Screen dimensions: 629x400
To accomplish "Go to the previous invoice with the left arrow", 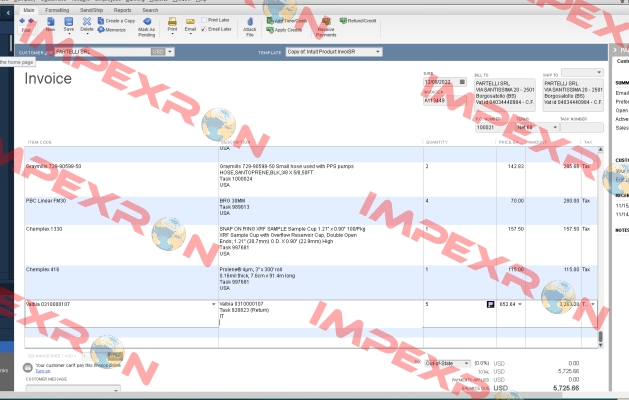I will [x=22, y=20].
